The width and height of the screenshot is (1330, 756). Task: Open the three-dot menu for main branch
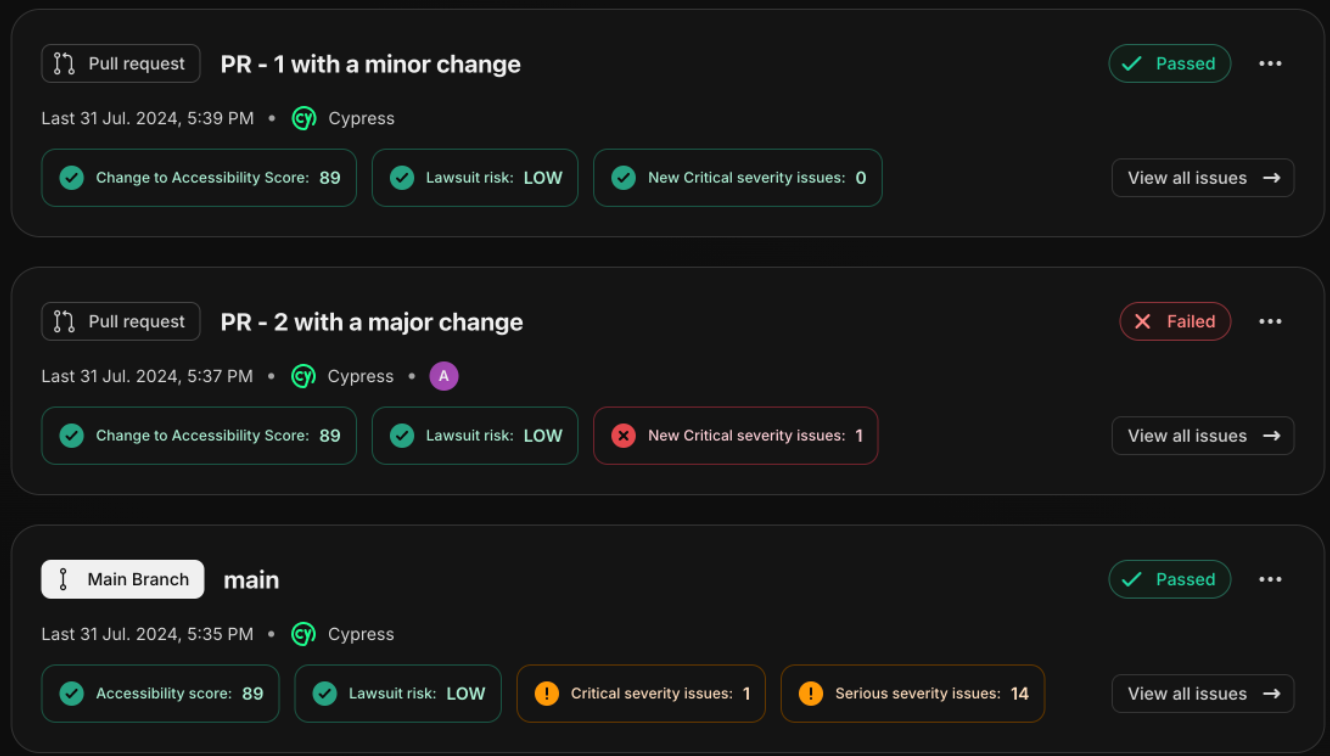click(x=1270, y=580)
